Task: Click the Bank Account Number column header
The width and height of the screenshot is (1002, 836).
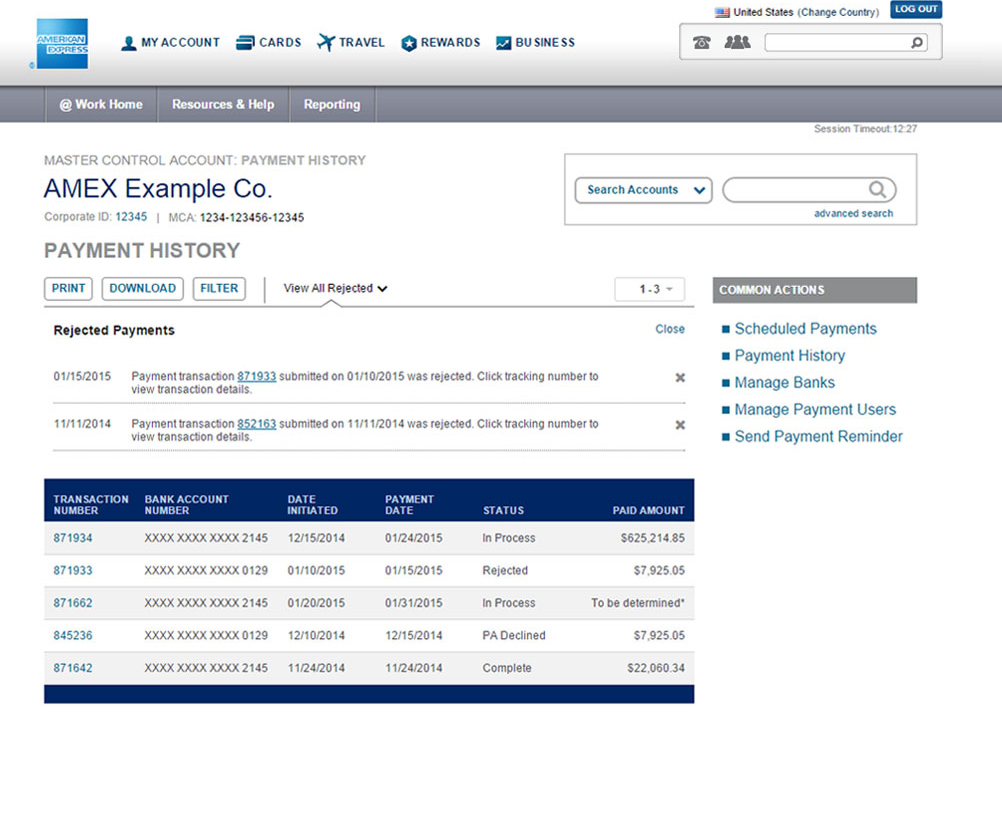Action: coord(186,504)
